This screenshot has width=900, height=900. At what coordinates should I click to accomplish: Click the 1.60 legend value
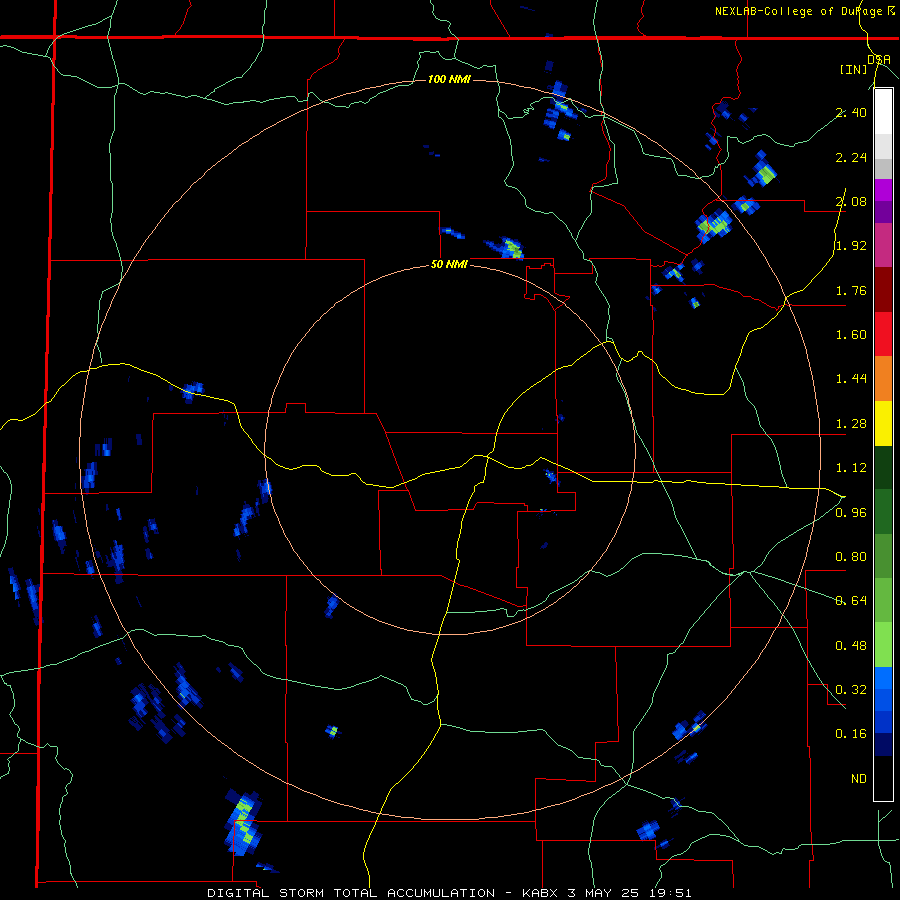851,335
